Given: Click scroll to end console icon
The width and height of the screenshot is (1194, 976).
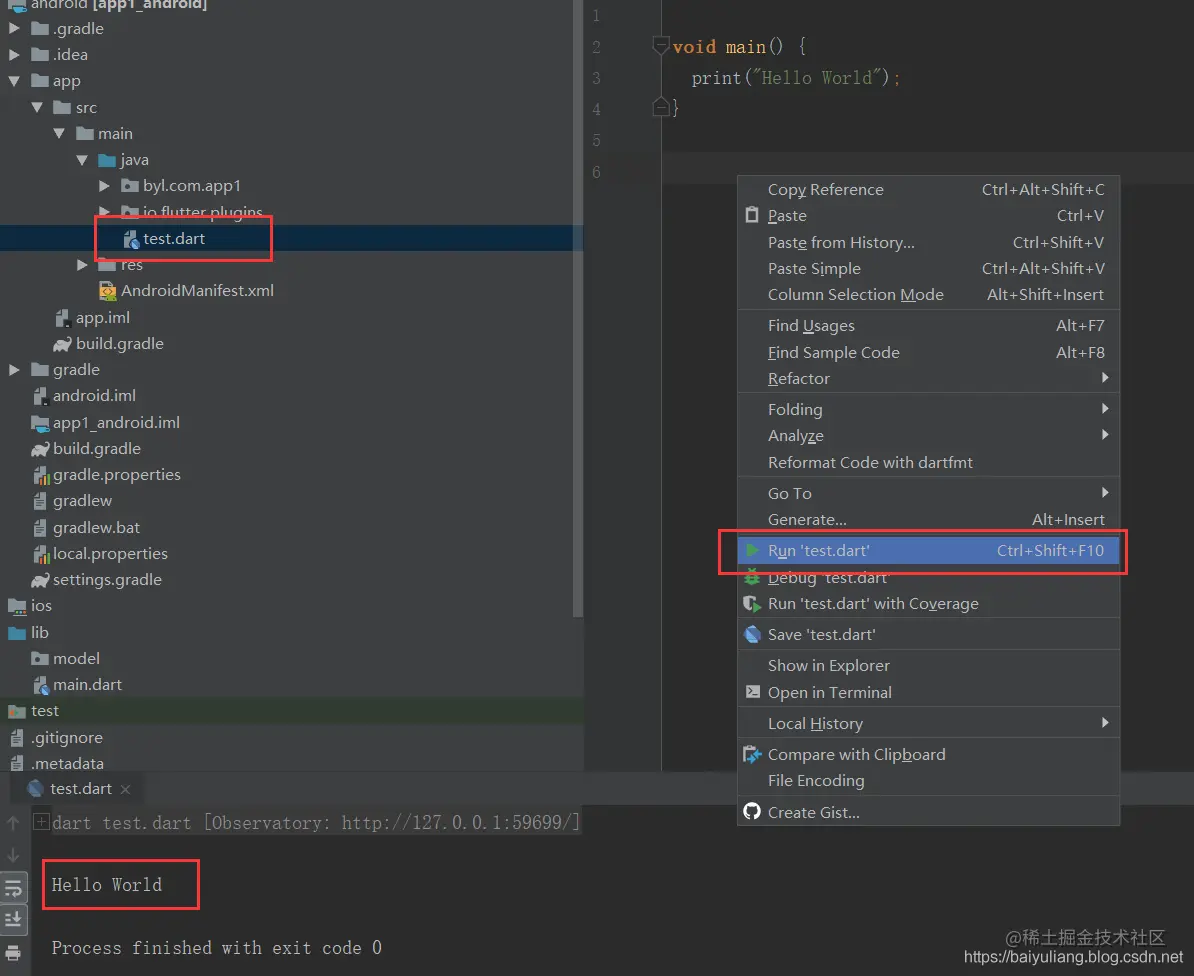Looking at the screenshot, I should (x=13, y=920).
